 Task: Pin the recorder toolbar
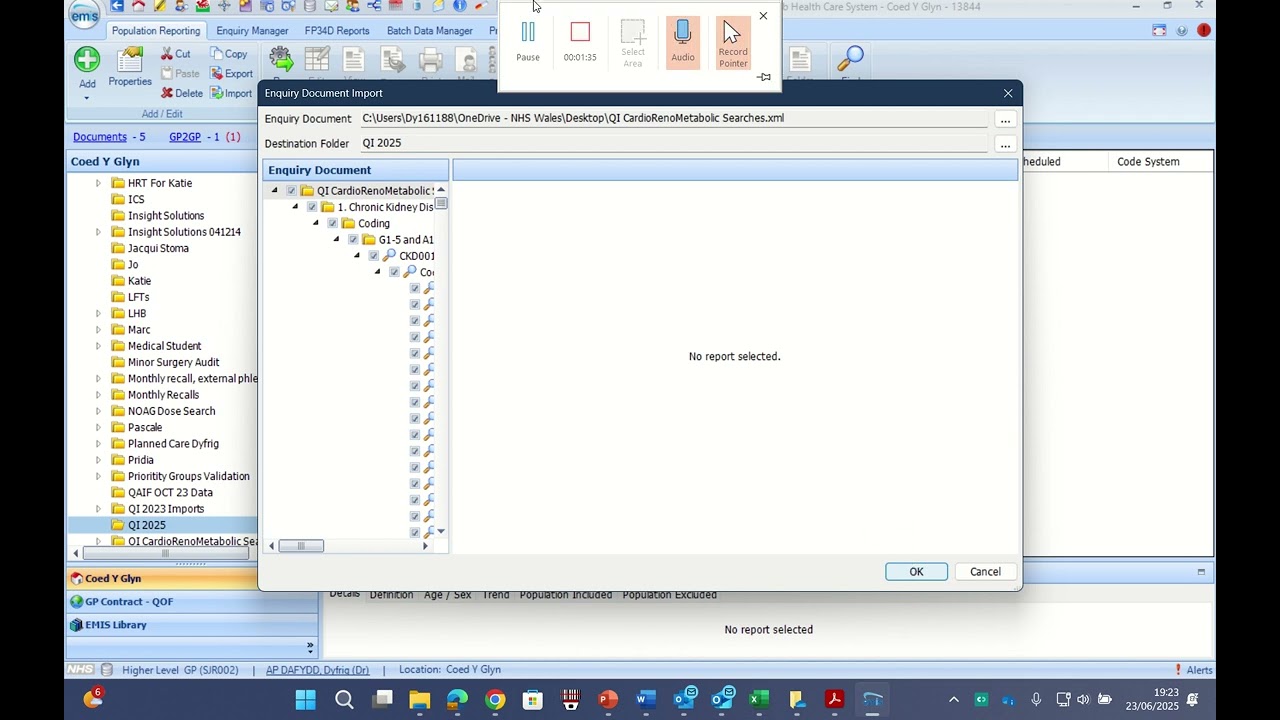[x=764, y=77]
